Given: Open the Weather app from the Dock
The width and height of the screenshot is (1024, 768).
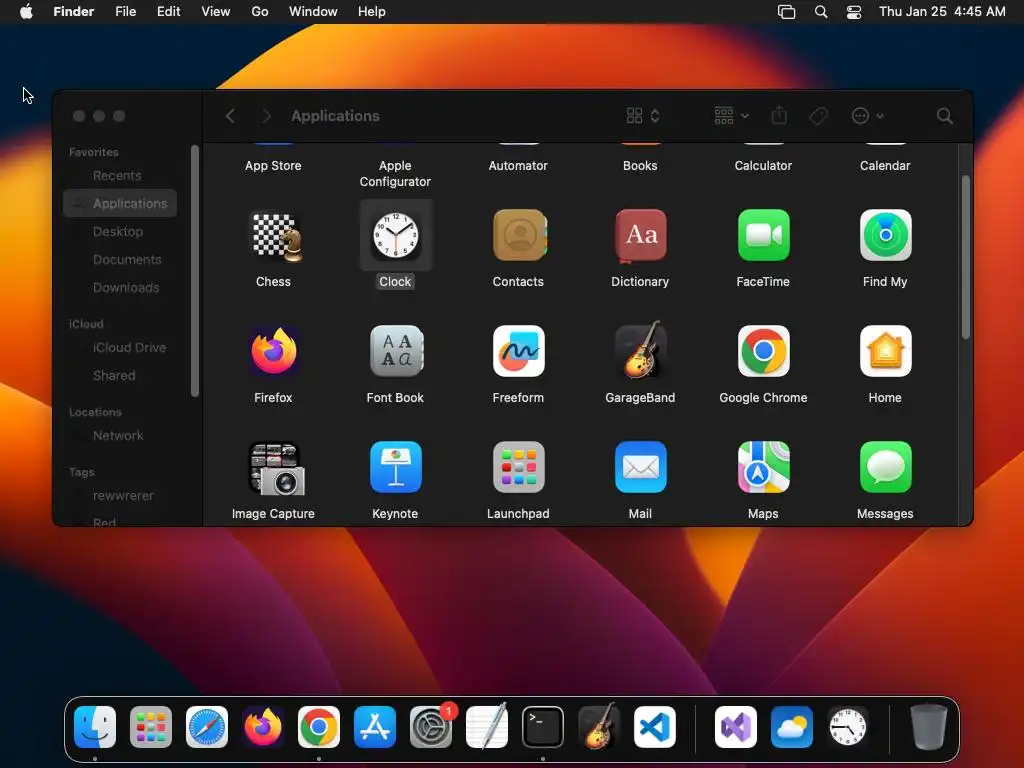Looking at the screenshot, I should (x=792, y=727).
